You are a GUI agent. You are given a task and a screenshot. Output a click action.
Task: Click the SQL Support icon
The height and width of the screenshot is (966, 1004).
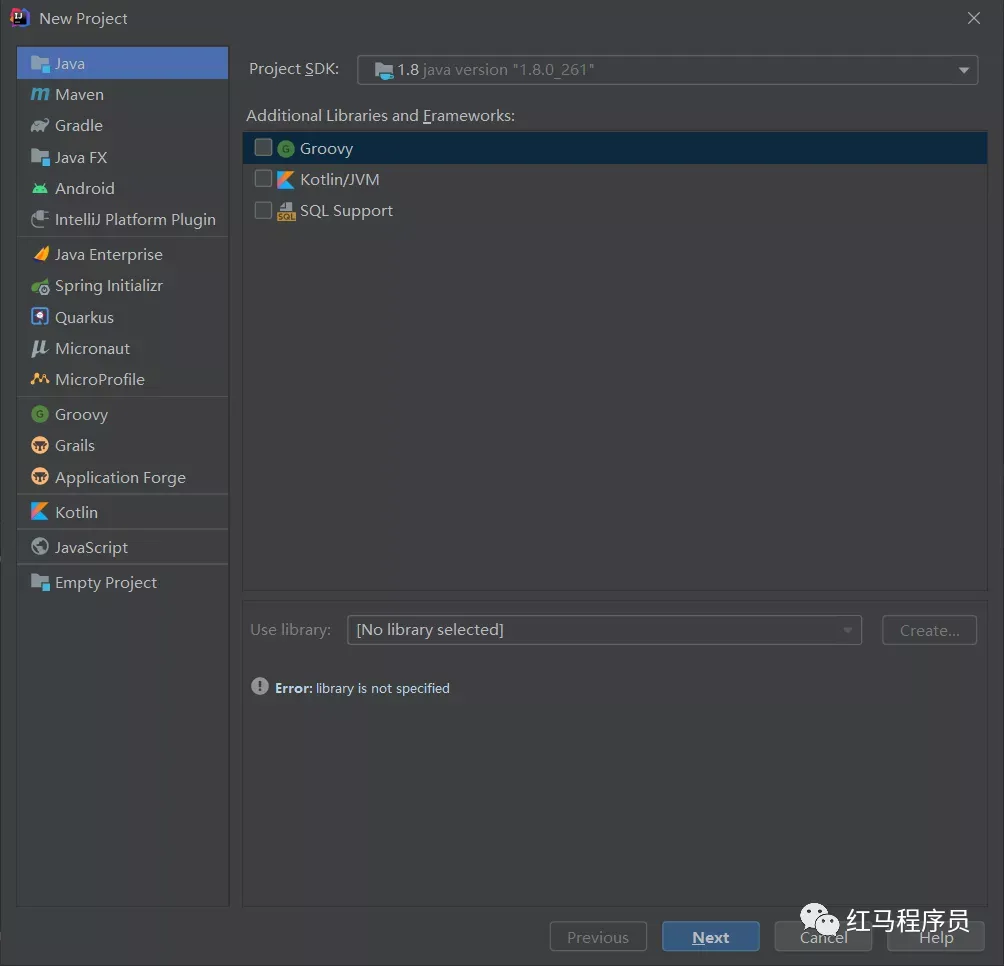click(x=286, y=211)
